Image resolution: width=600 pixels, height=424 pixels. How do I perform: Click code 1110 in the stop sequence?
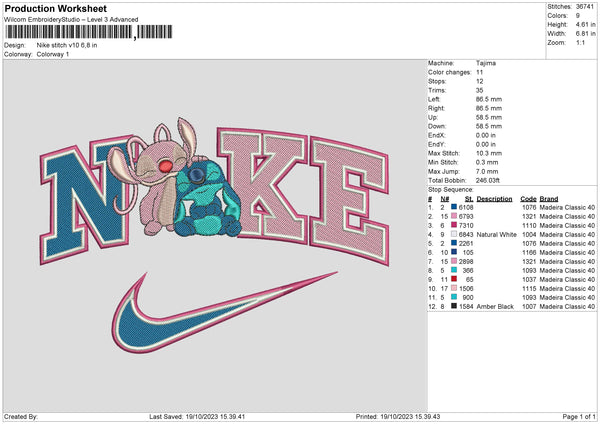[x=529, y=225]
